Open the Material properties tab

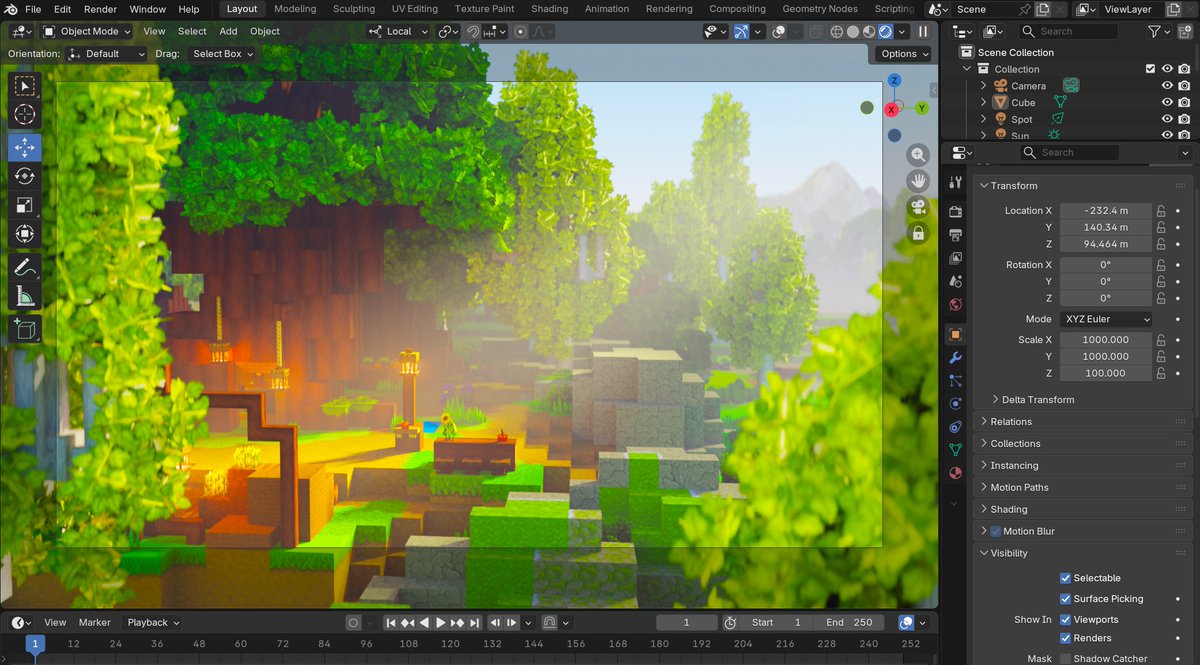click(x=955, y=473)
